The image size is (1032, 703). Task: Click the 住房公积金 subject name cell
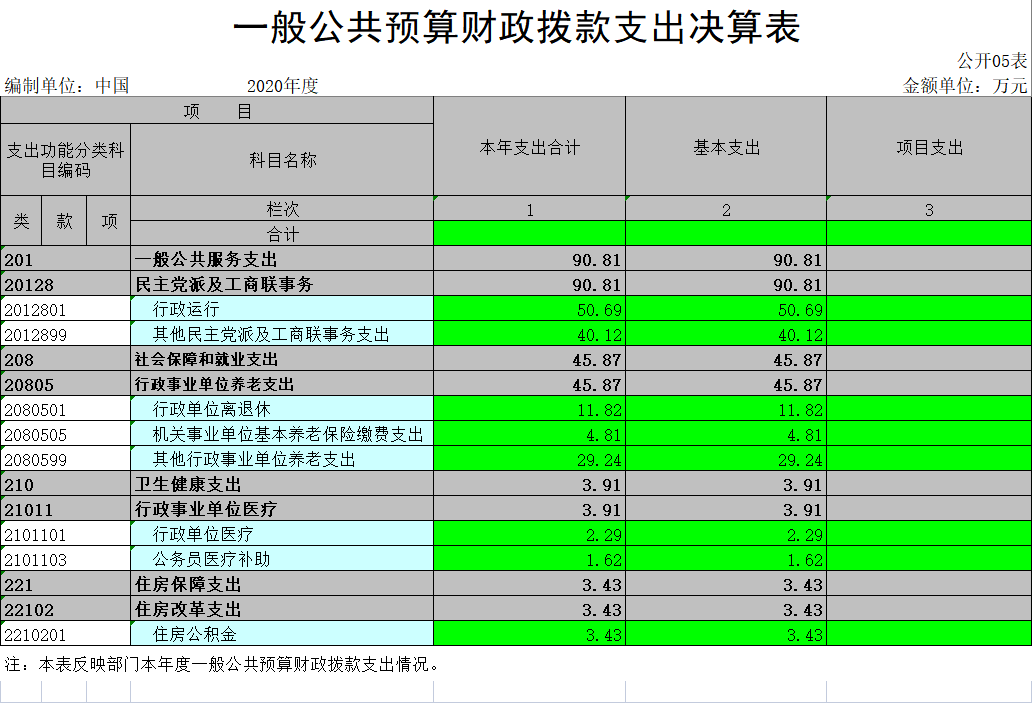194,634
